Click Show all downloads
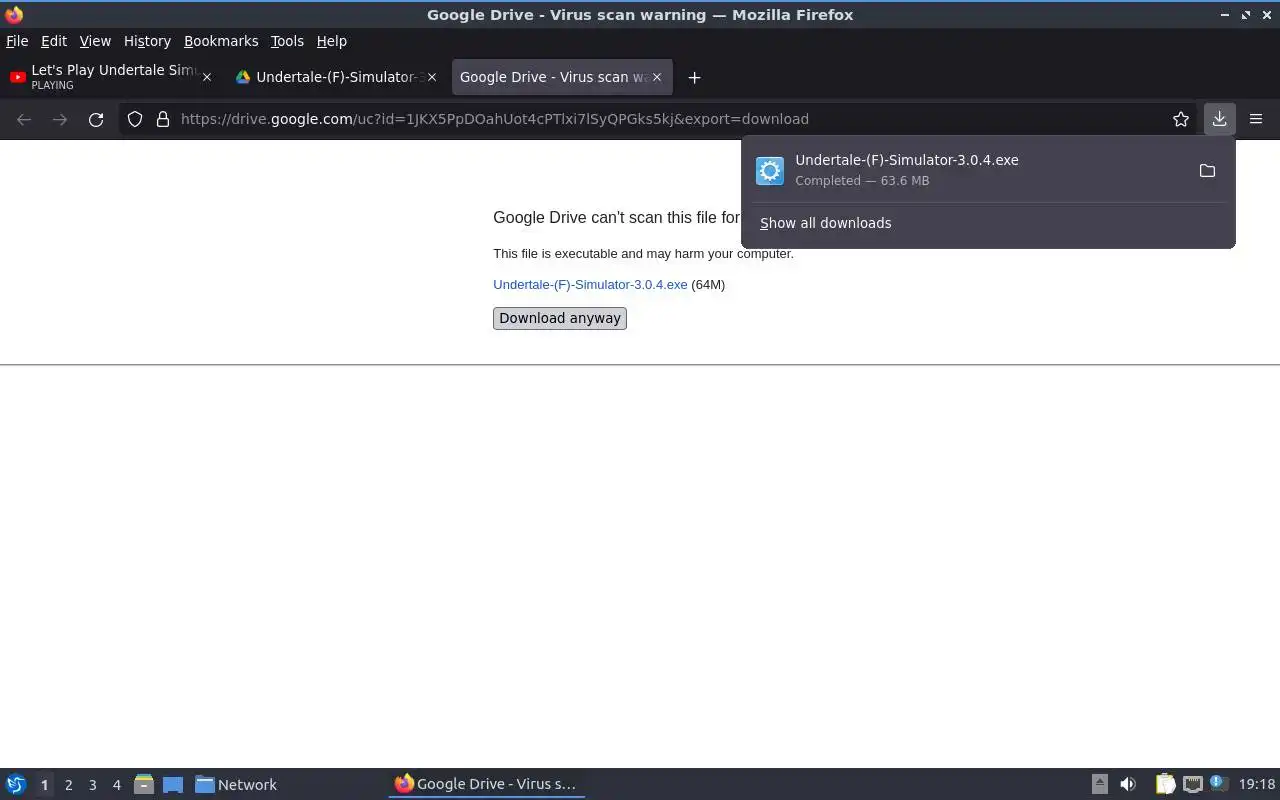Image resolution: width=1280 pixels, height=800 pixels. tap(825, 223)
